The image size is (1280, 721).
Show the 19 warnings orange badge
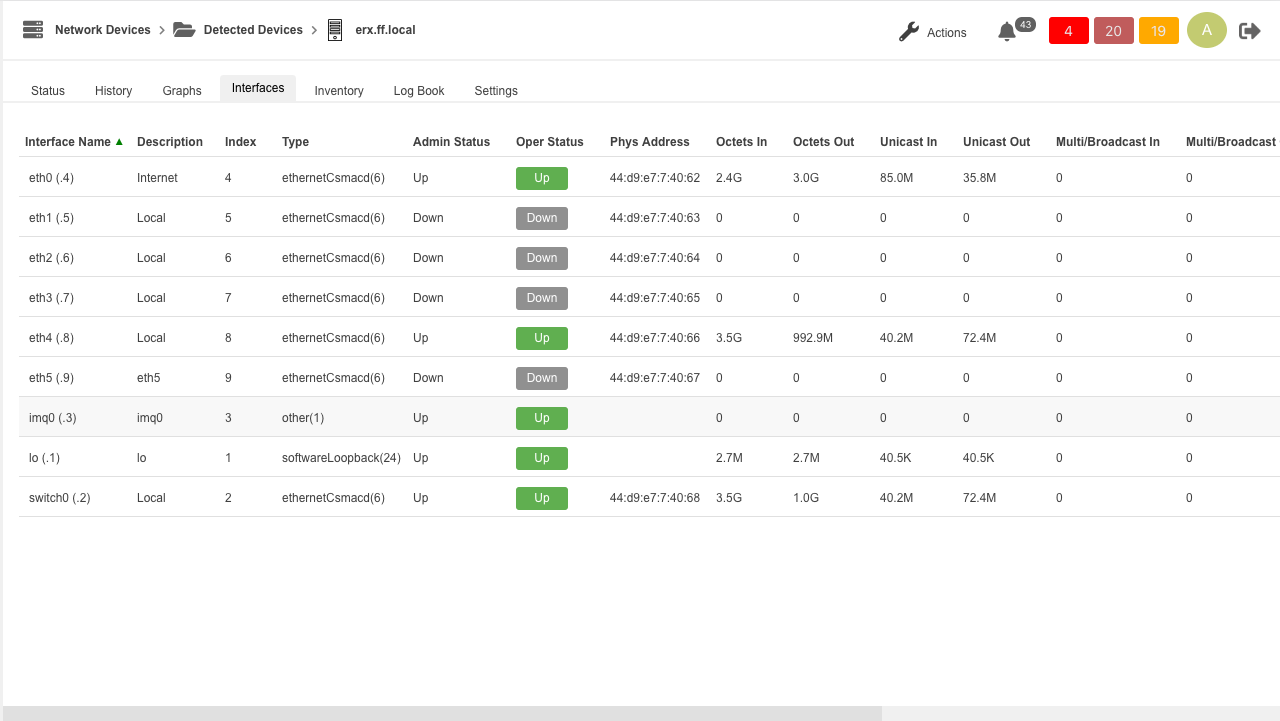1158,31
